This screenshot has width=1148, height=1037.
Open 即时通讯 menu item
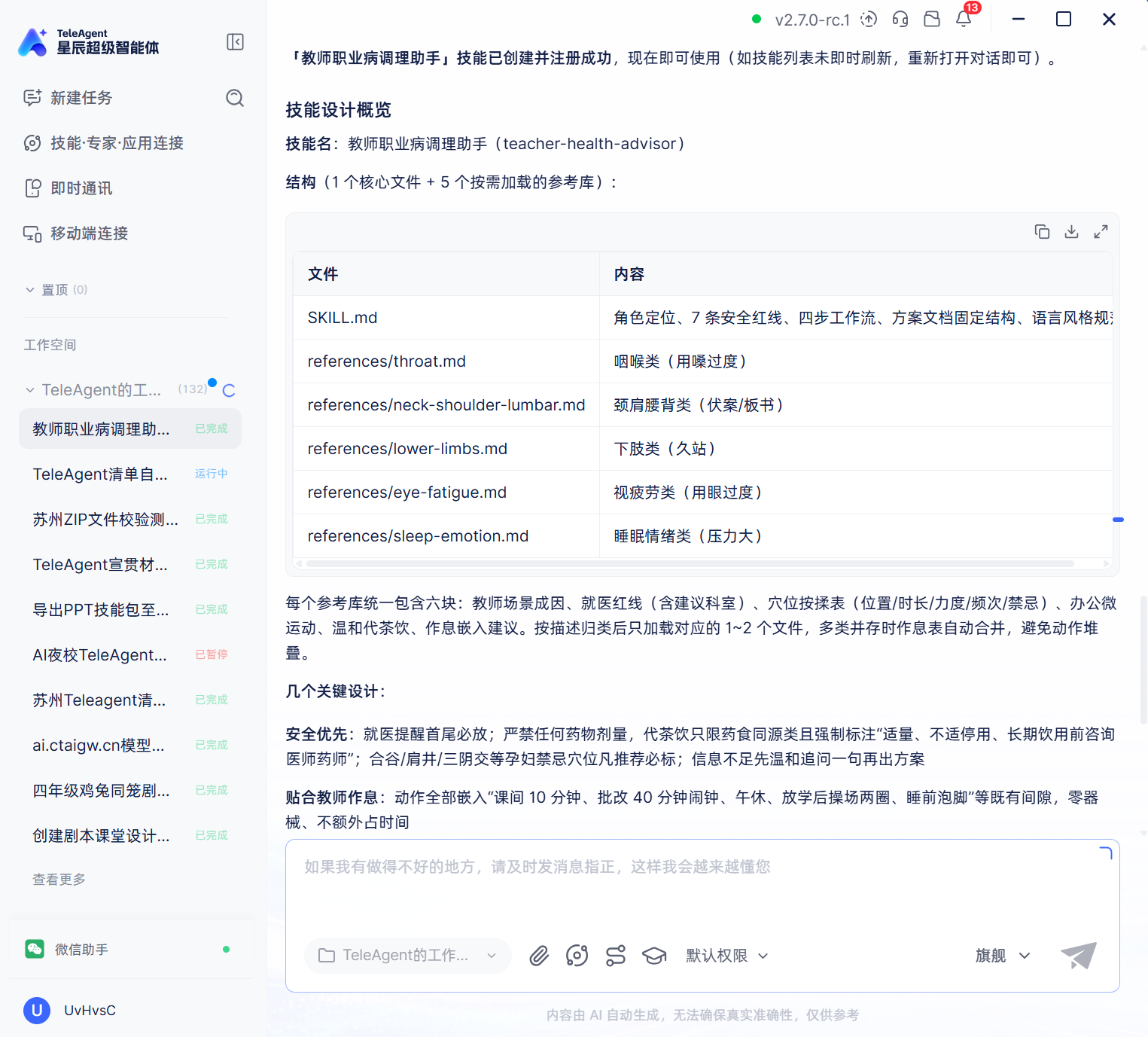[x=68, y=188]
